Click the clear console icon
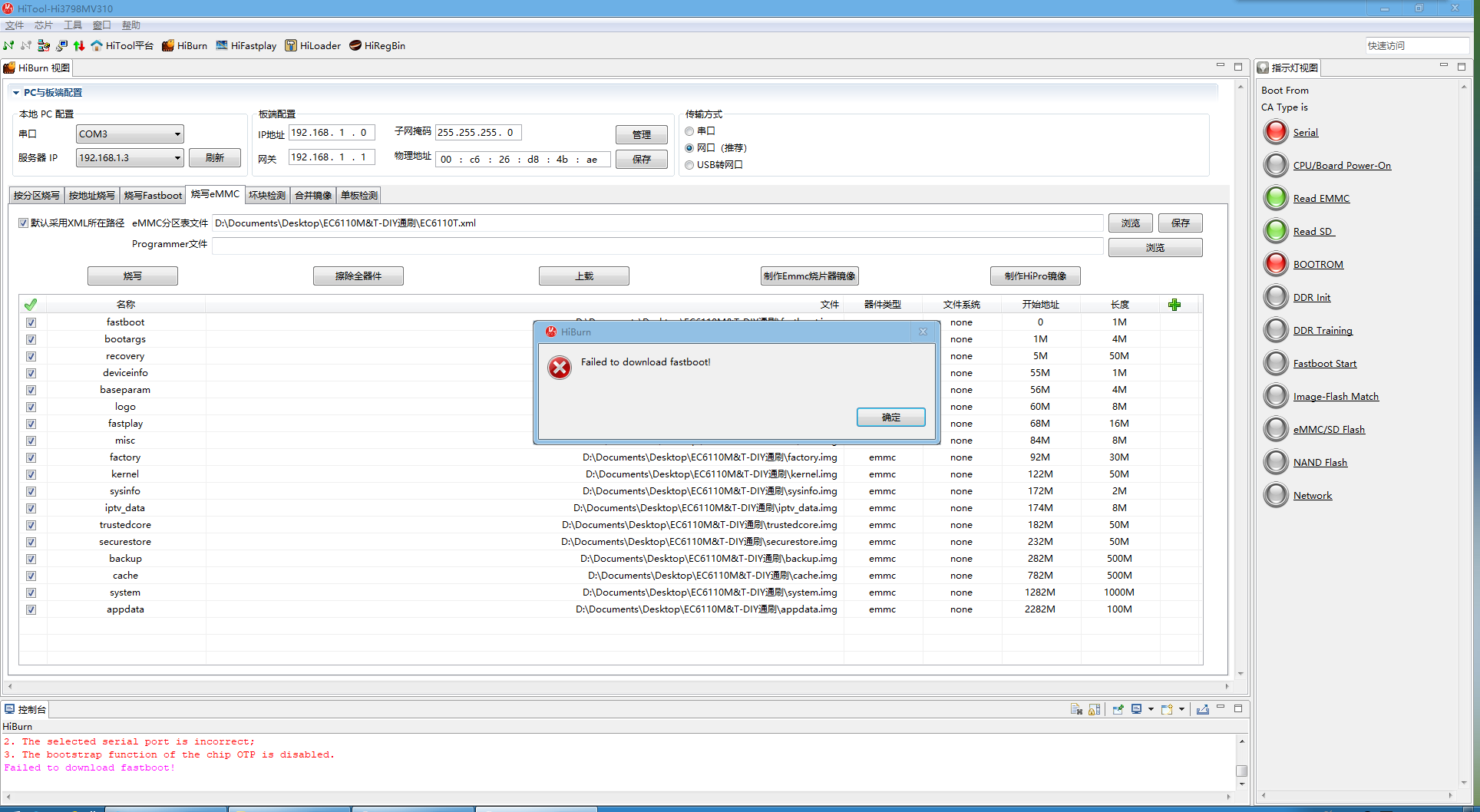 [1076, 709]
